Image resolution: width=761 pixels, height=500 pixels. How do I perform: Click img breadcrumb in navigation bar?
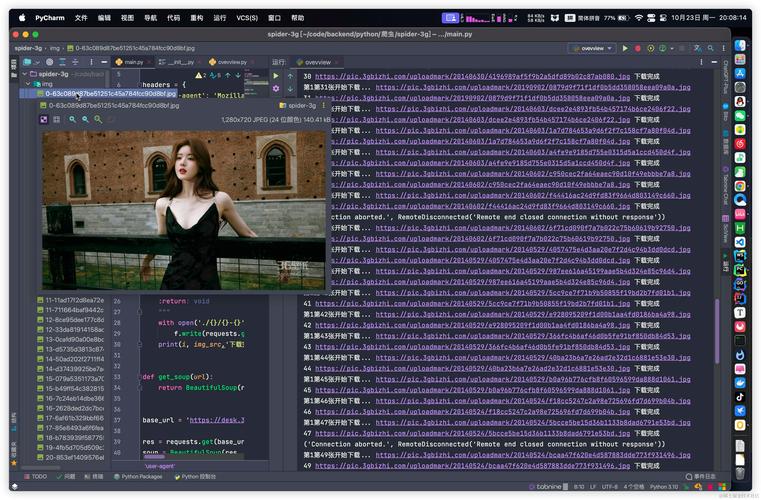pyautogui.click(x=55, y=49)
